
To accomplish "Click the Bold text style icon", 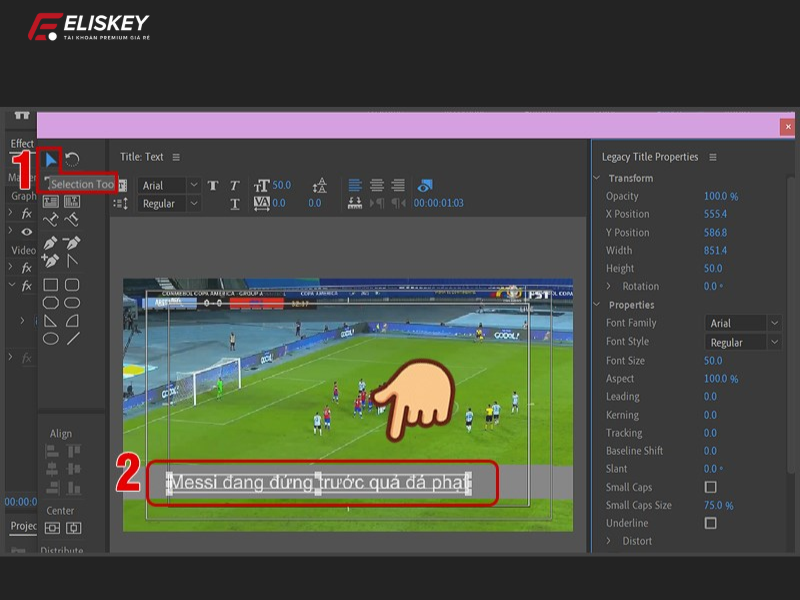I will tap(213, 186).
